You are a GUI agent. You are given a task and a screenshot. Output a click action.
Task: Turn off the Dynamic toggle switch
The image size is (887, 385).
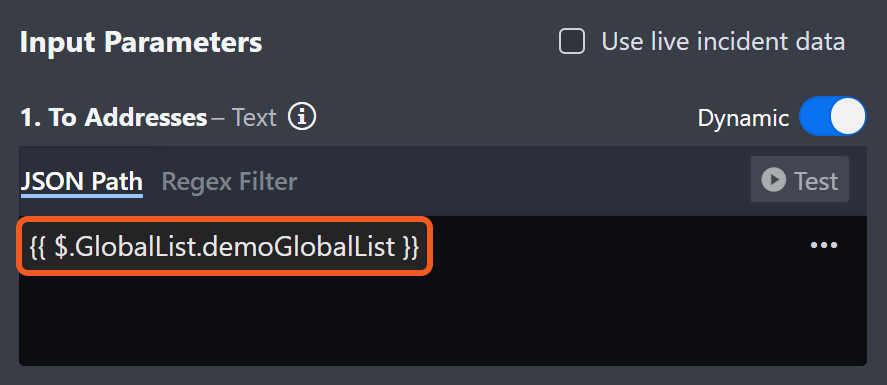(832, 116)
